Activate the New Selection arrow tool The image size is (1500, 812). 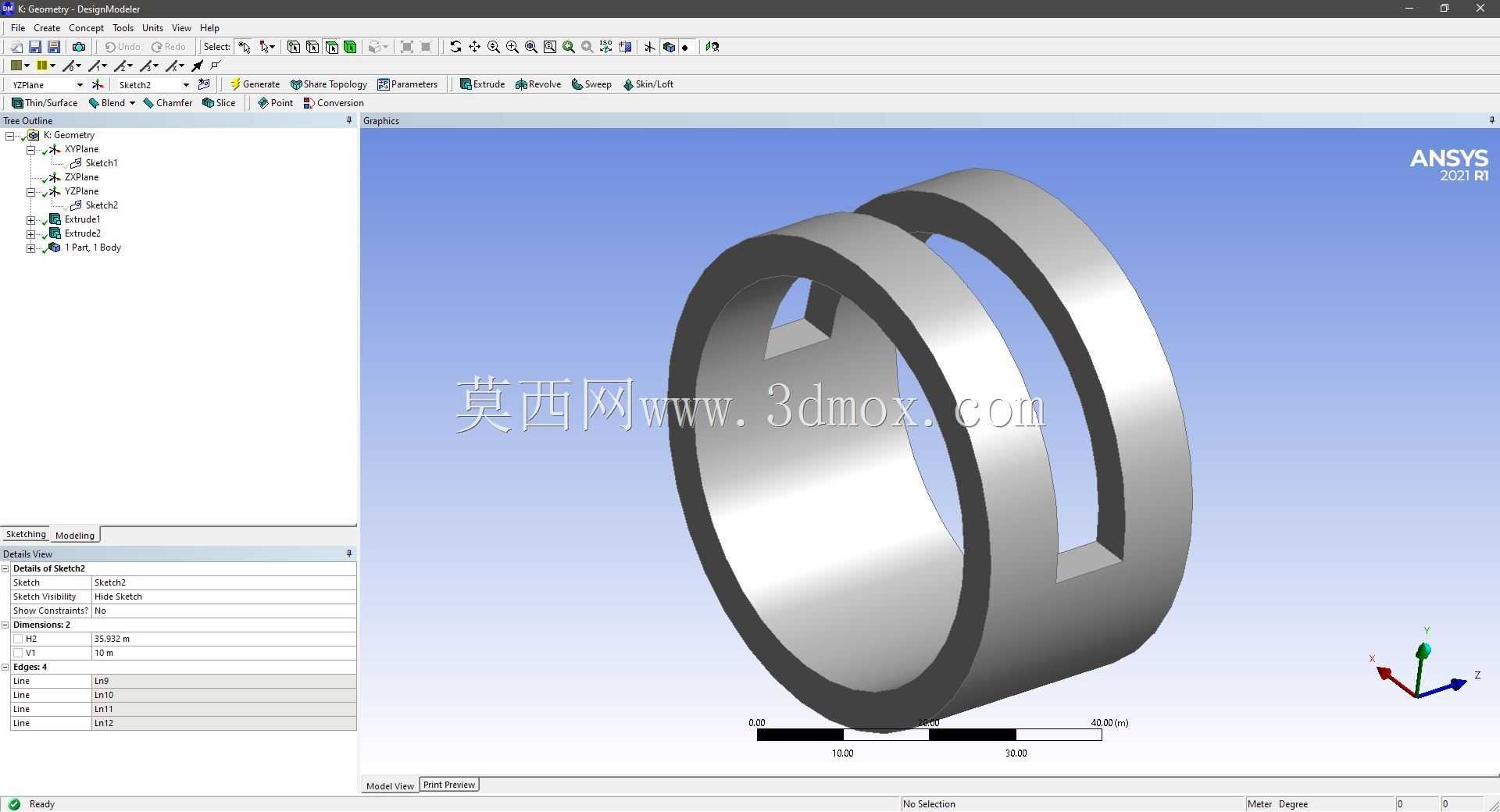[x=245, y=47]
